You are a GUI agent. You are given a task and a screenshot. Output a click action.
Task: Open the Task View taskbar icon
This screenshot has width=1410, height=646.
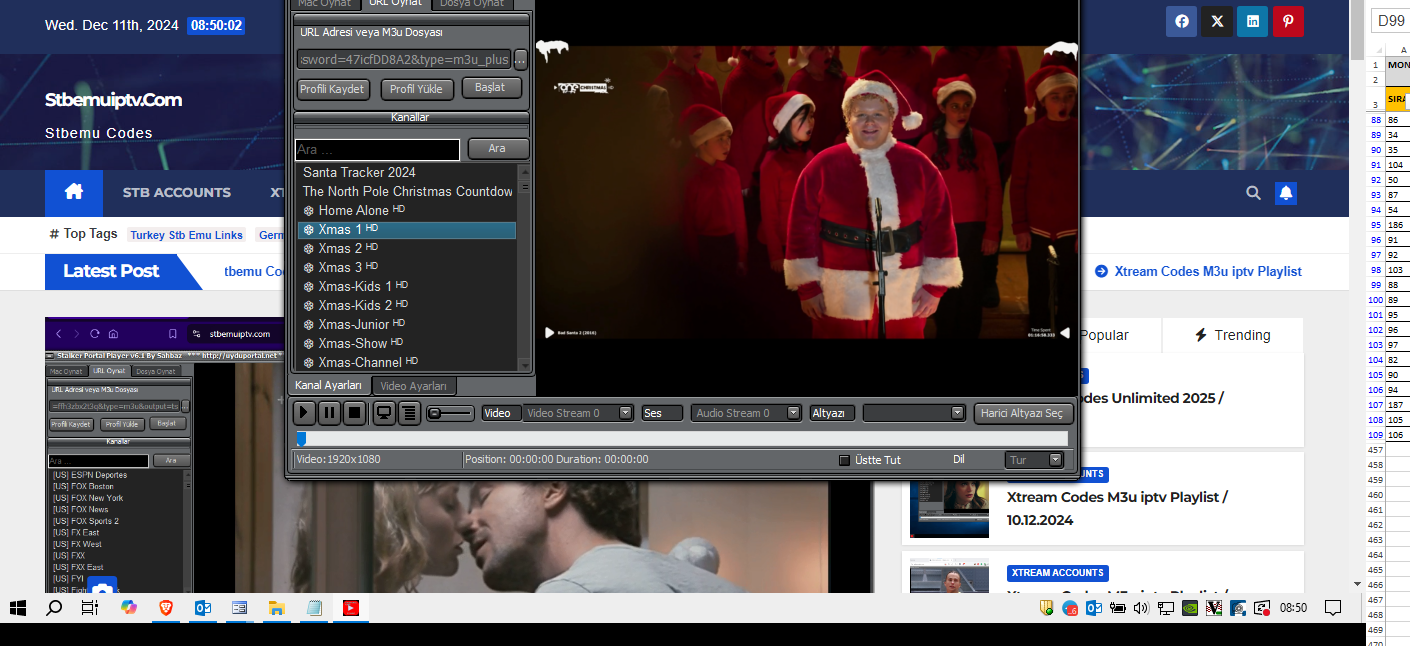coord(90,608)
